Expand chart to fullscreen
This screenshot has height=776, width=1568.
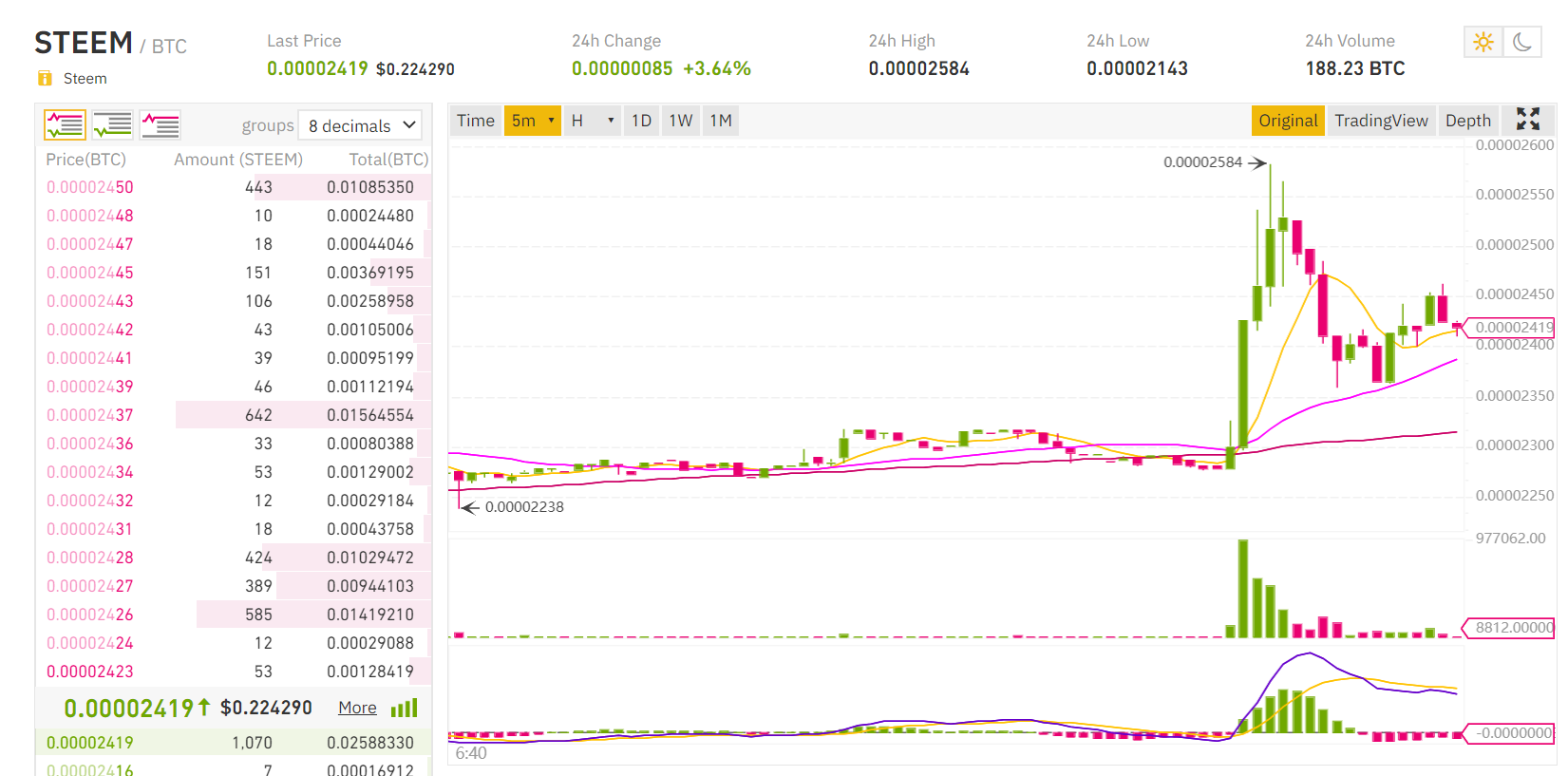pyautogui.click(x=1528, y=119)
